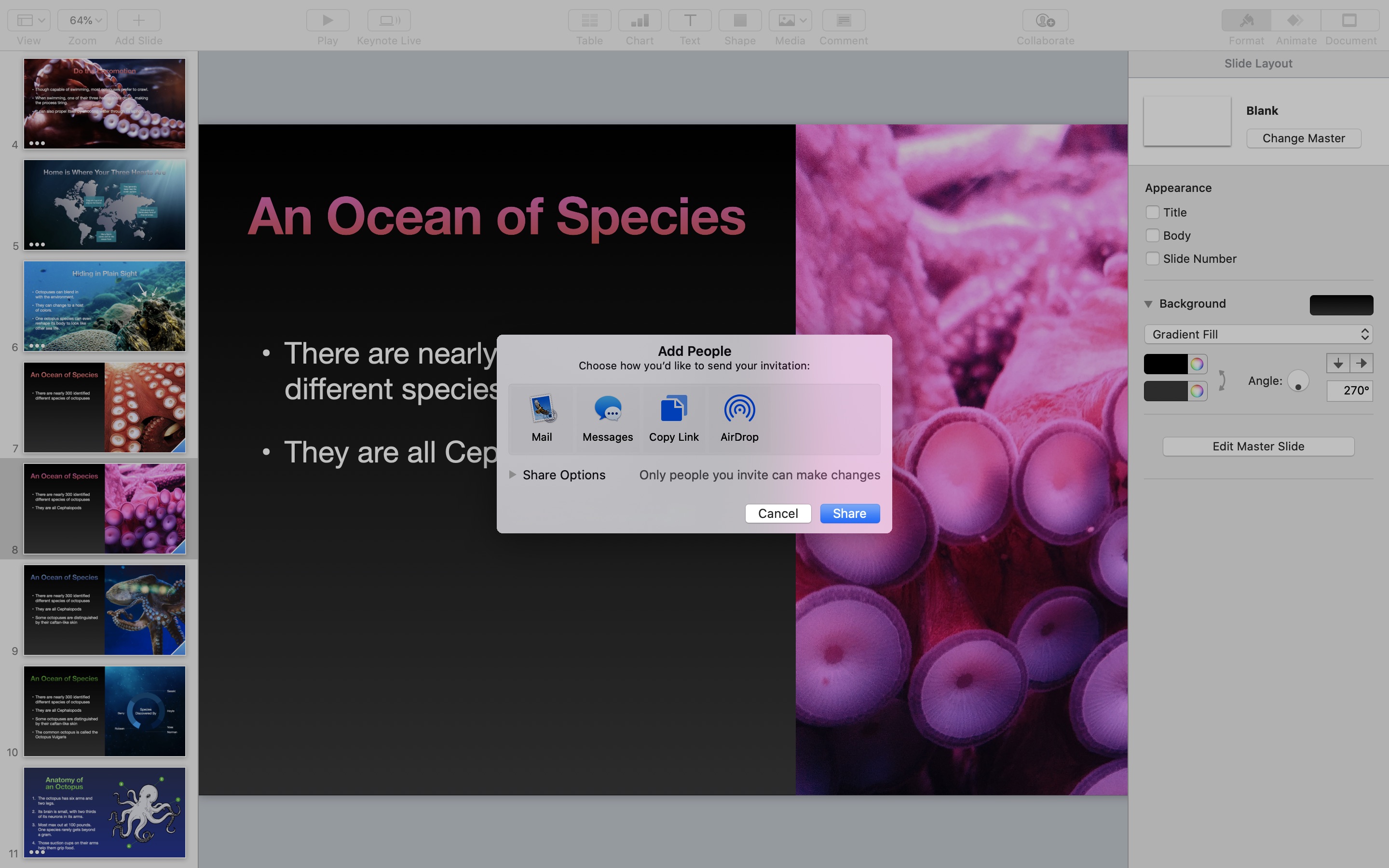Open the View menu button
Viewport: 1389px width, 868px height.
[x=29, y=21]
